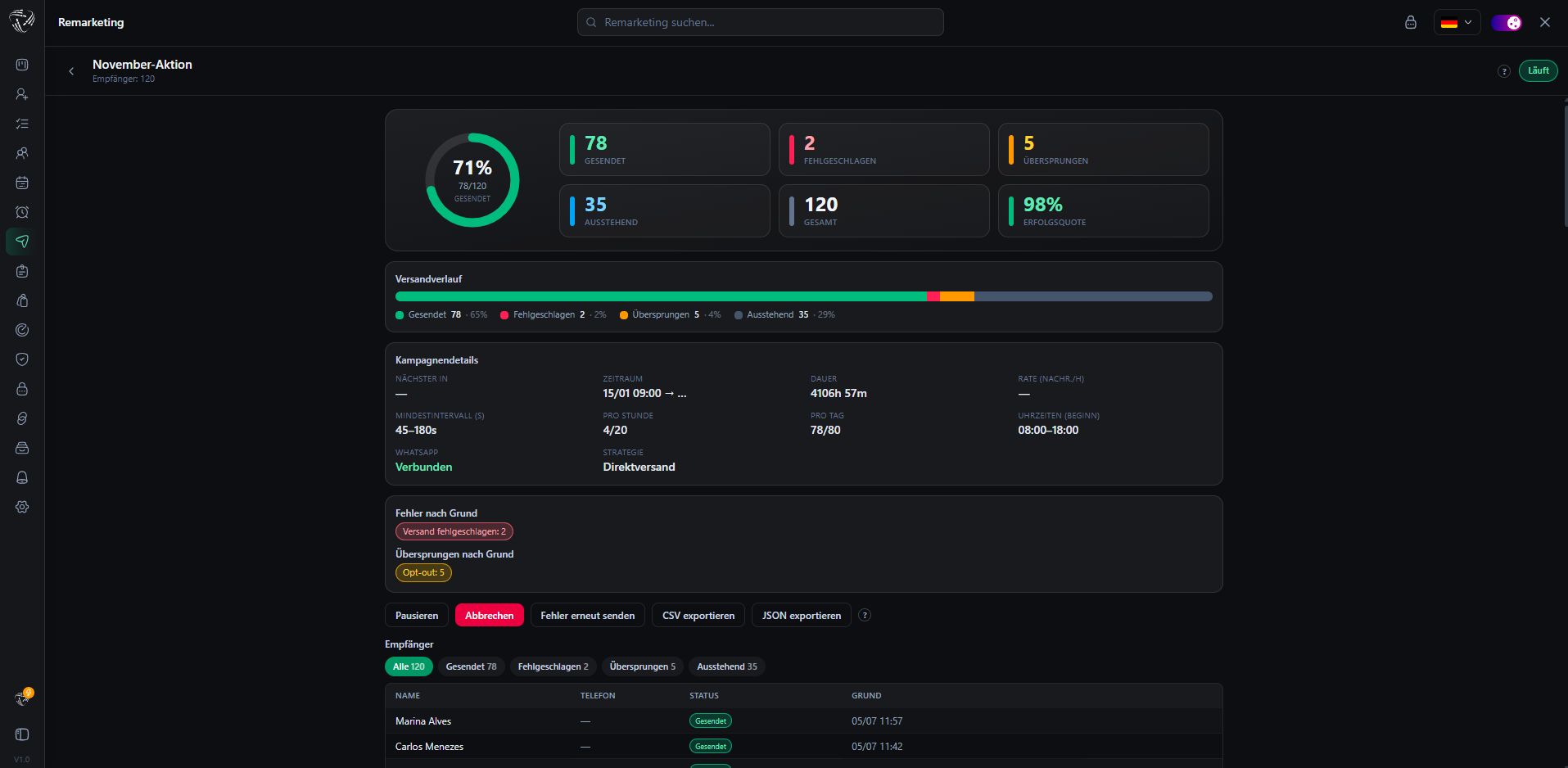The height and width of the screenshot is (768, 1568).
Task: Open the add-contact sidebar icon
Action: pos(22,94)
